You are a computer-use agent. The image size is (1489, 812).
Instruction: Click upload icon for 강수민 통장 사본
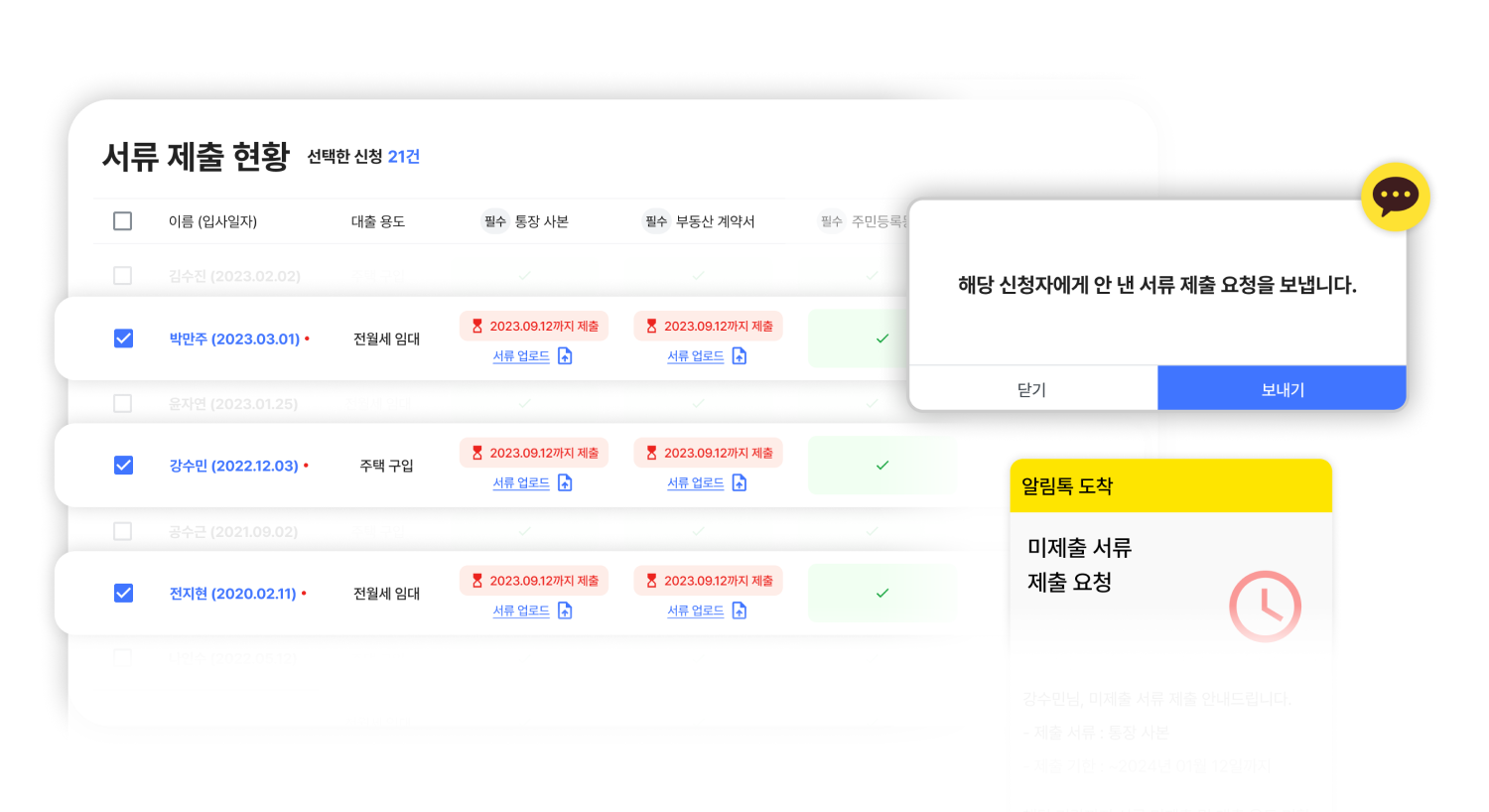(x=565, y=482)
